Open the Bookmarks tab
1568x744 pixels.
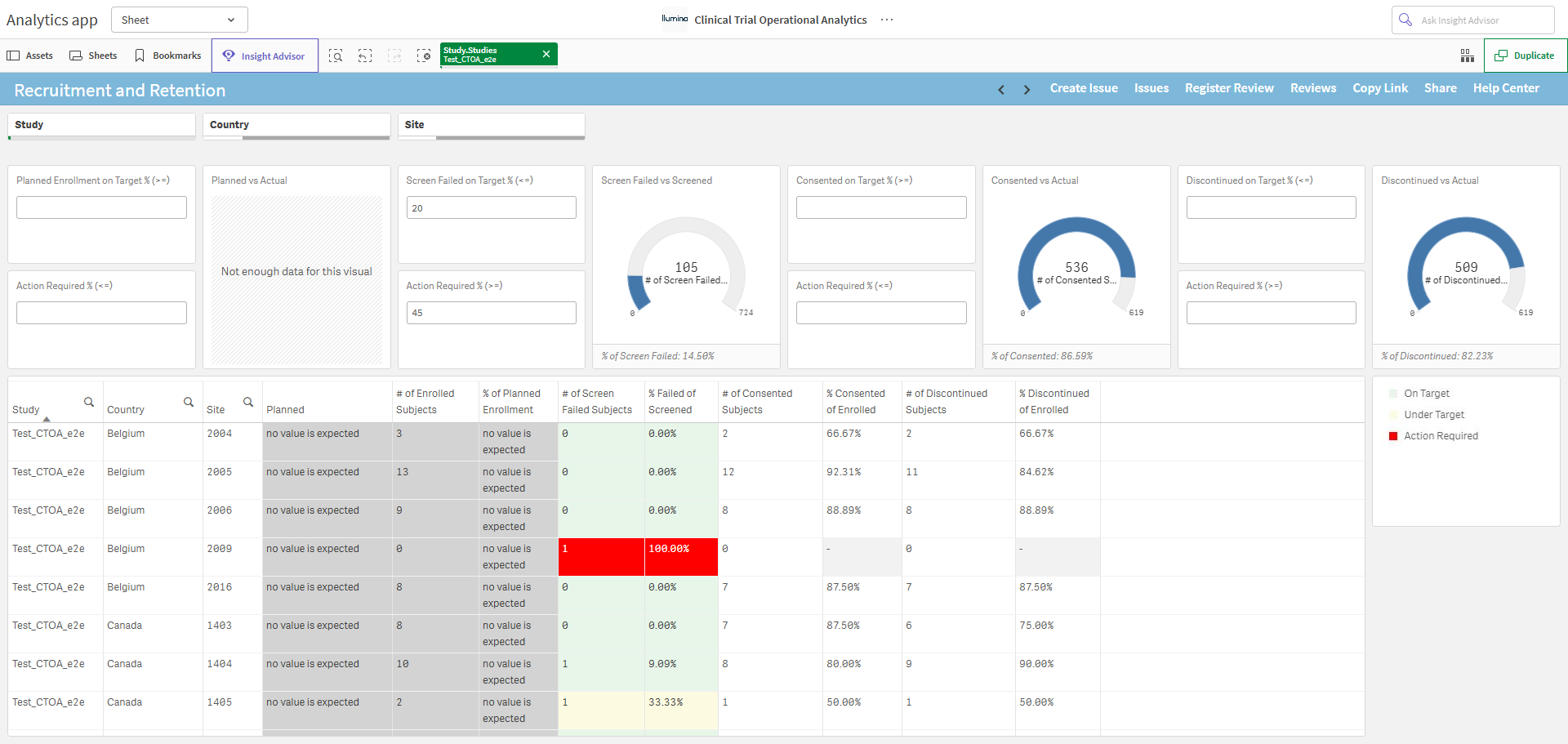pos(168,56)
